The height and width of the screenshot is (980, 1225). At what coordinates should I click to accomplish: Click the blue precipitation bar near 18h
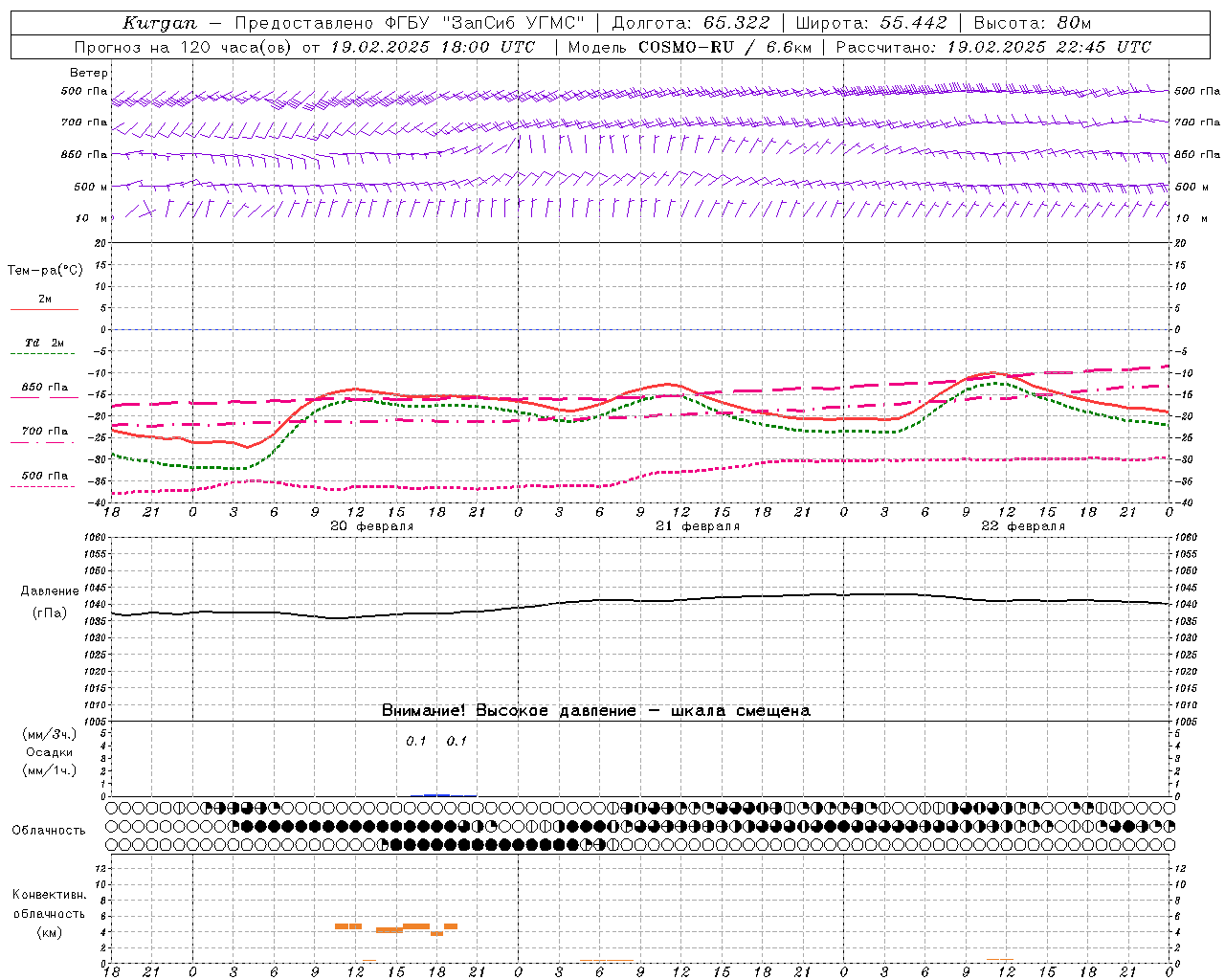(x=436, y=794)
